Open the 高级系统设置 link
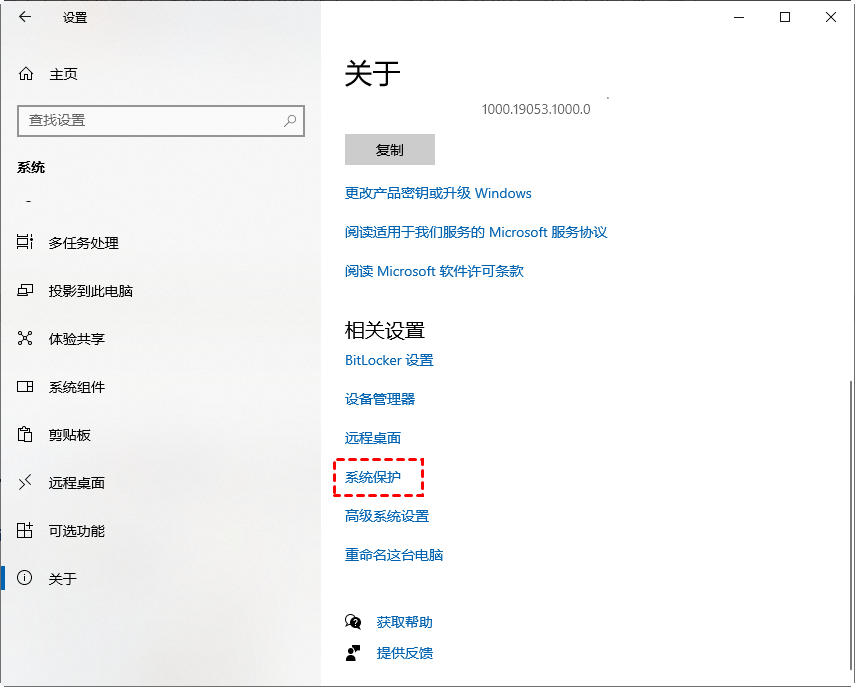Image resolution: width=855 pixels, height=687 pixels. [x=387, y=516]
